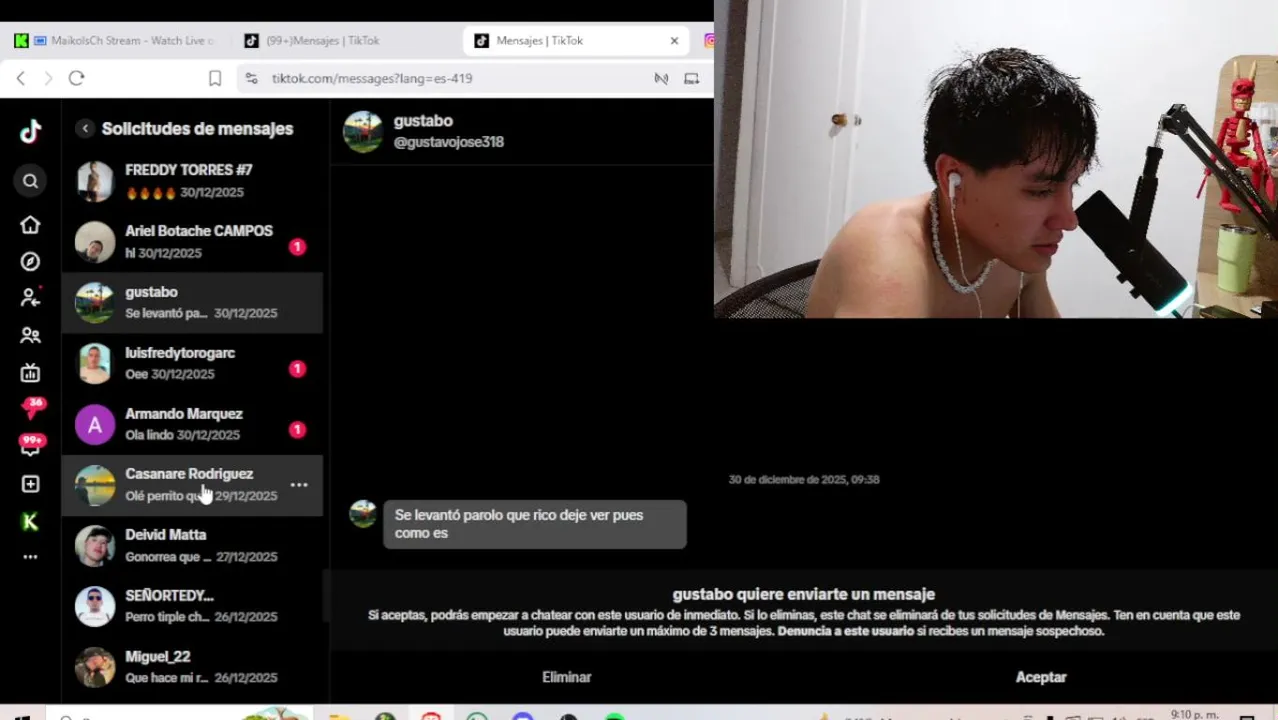
Task: Open the TikTok logo home link
Action: click(x=30, y=131)
